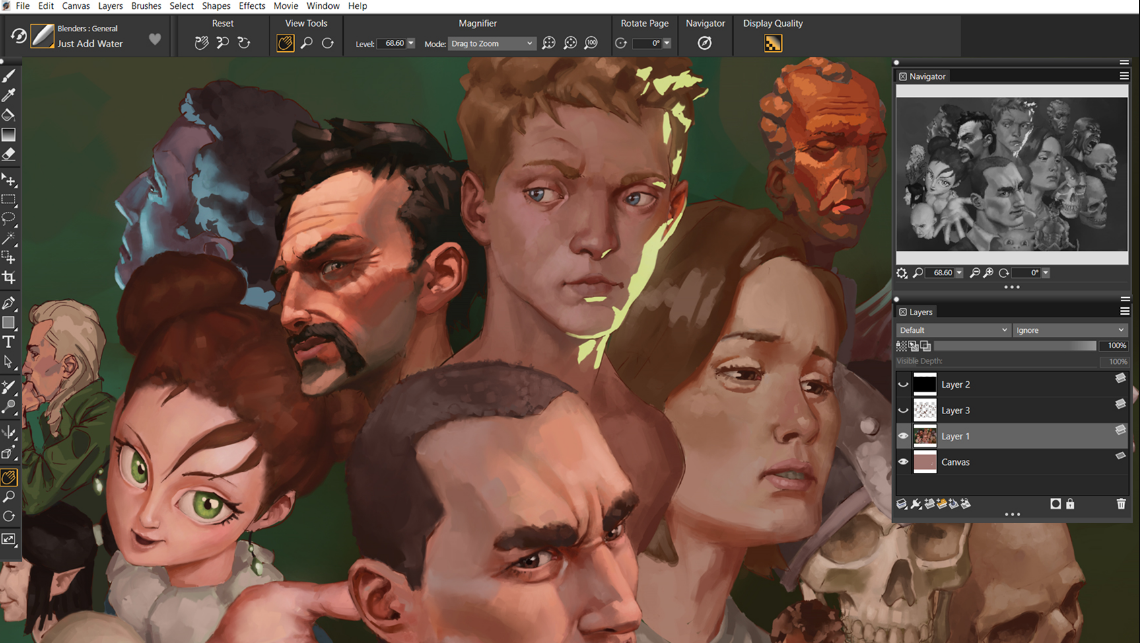Open the File menu
Image resolution: width=1140 pixels, height=643 pixels.
(x=23, y=6)
